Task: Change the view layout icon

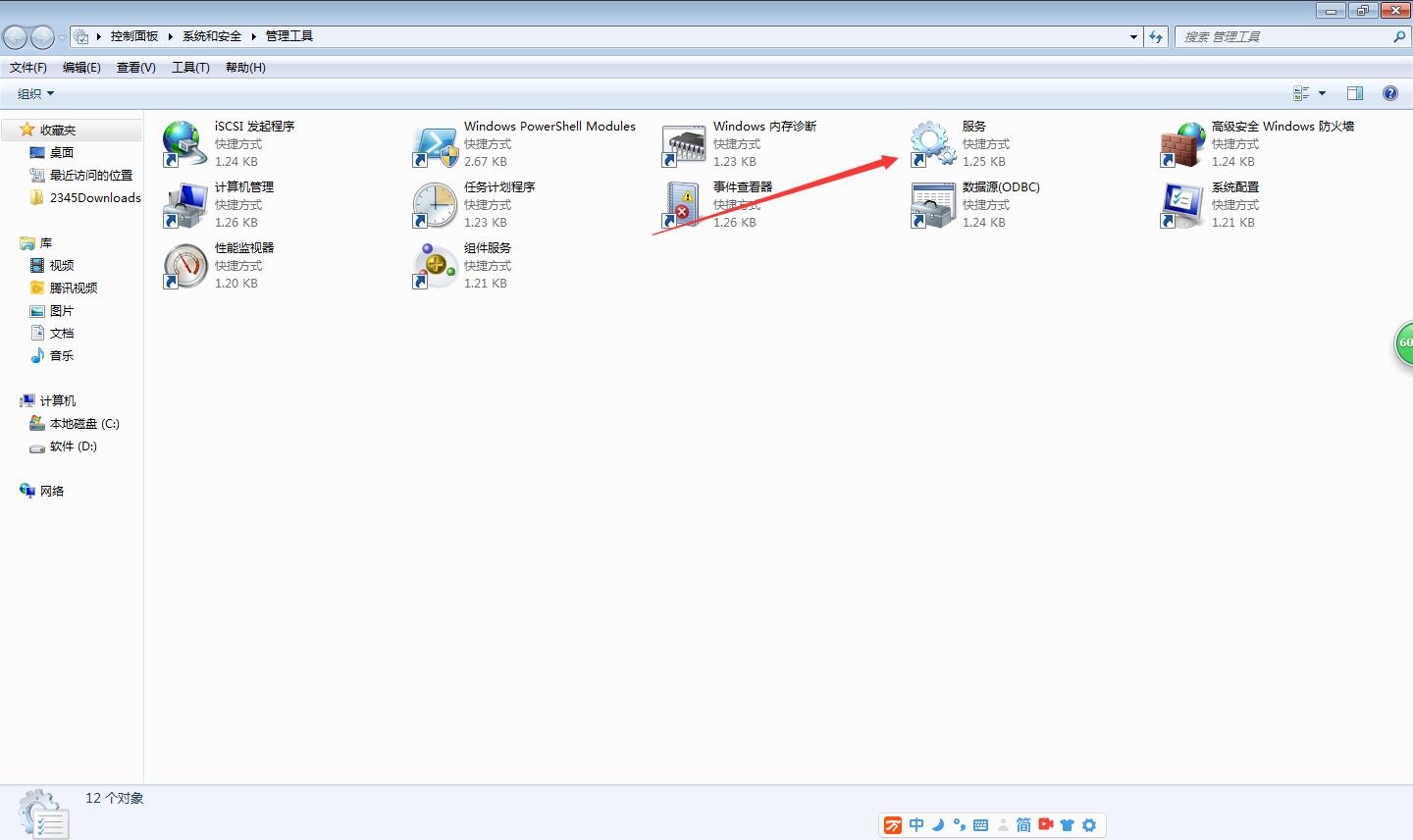Action: coord(1301,93)
